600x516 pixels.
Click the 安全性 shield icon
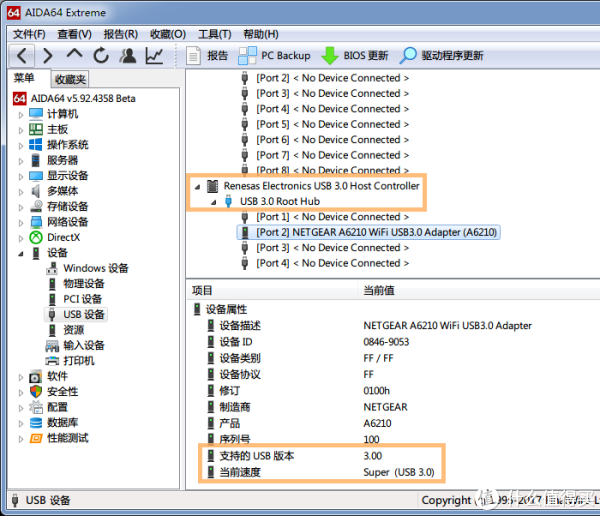click(36, 392)
